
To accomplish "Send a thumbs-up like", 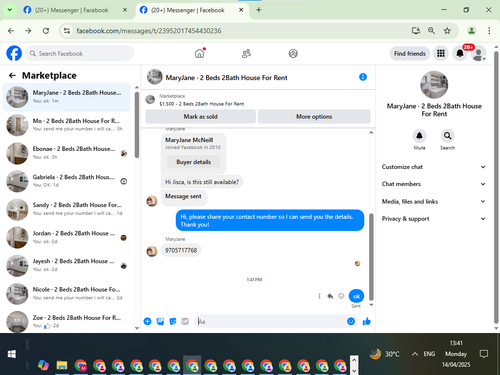I will [x=367, y=321].
